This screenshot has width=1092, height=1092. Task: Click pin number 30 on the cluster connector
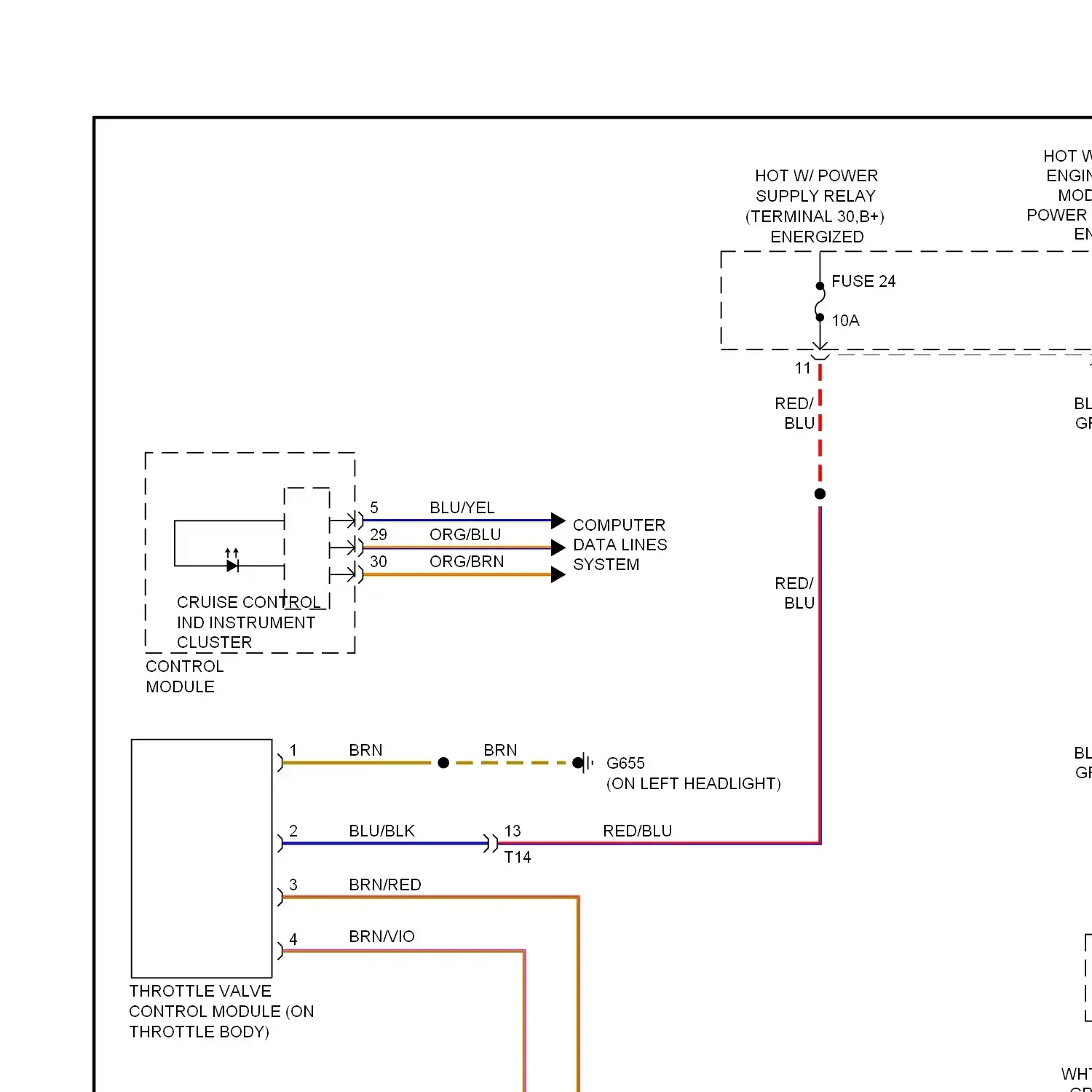tap(379, 561)
